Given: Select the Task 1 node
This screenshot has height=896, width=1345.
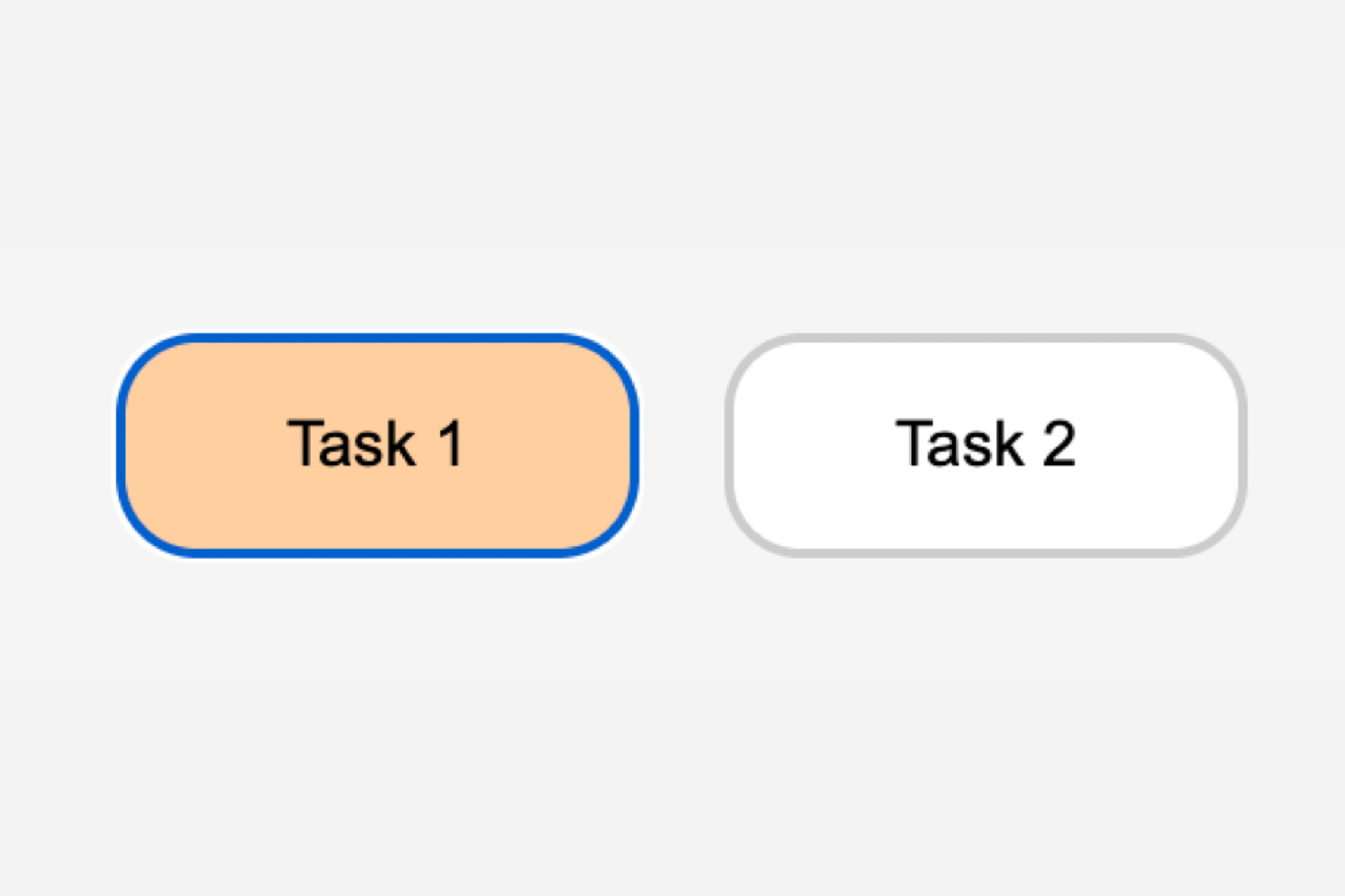Looking at the screenshot, I should point(376,445).
